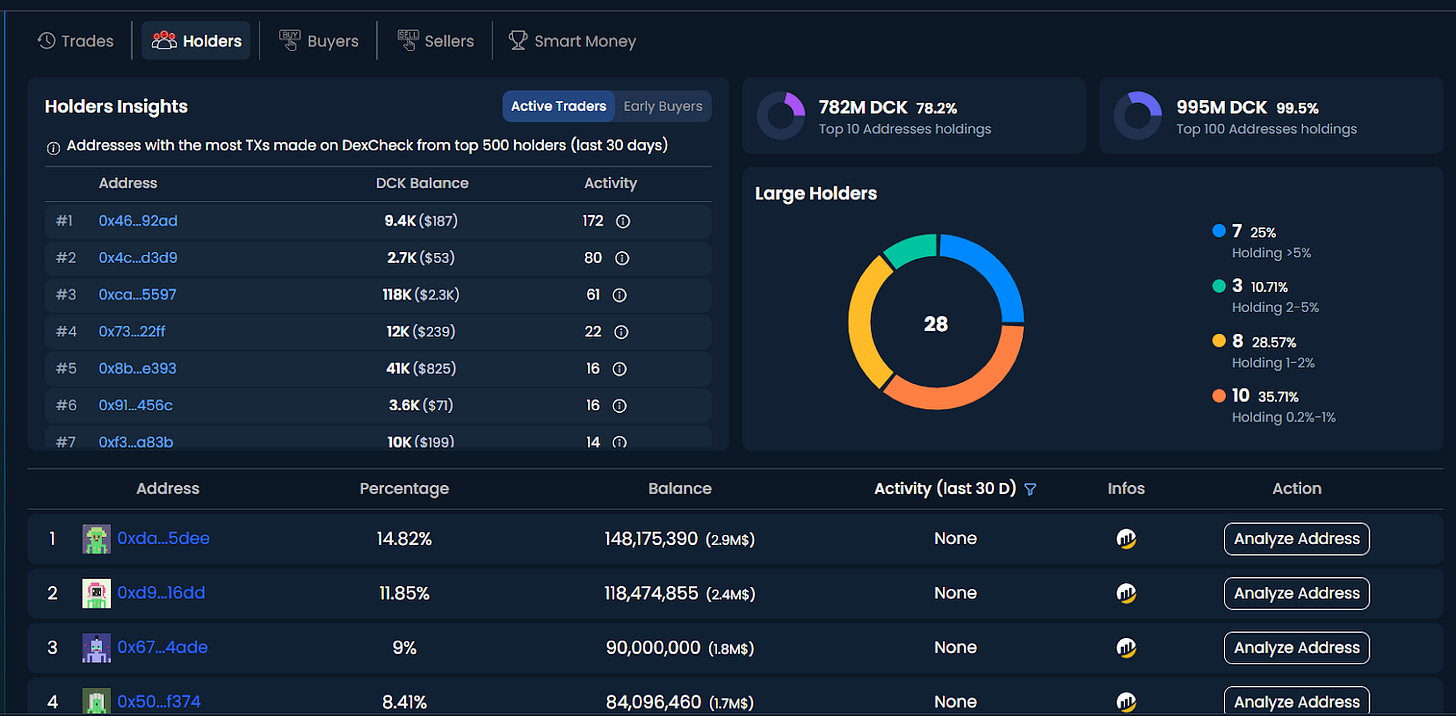Go to the Smart Money tab
Screen dimensions: 1456x716
572,41
